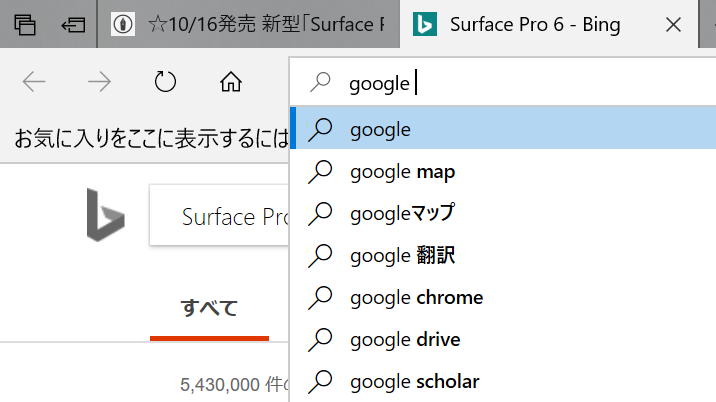This screenshot has width=716, height=402.
Task: Click search icon beside google chrome
Action: point(320,298)
